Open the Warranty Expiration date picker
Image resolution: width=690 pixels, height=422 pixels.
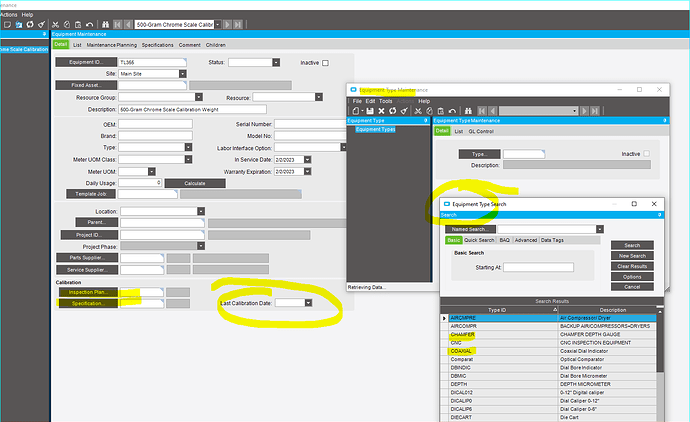pos(308,172)
